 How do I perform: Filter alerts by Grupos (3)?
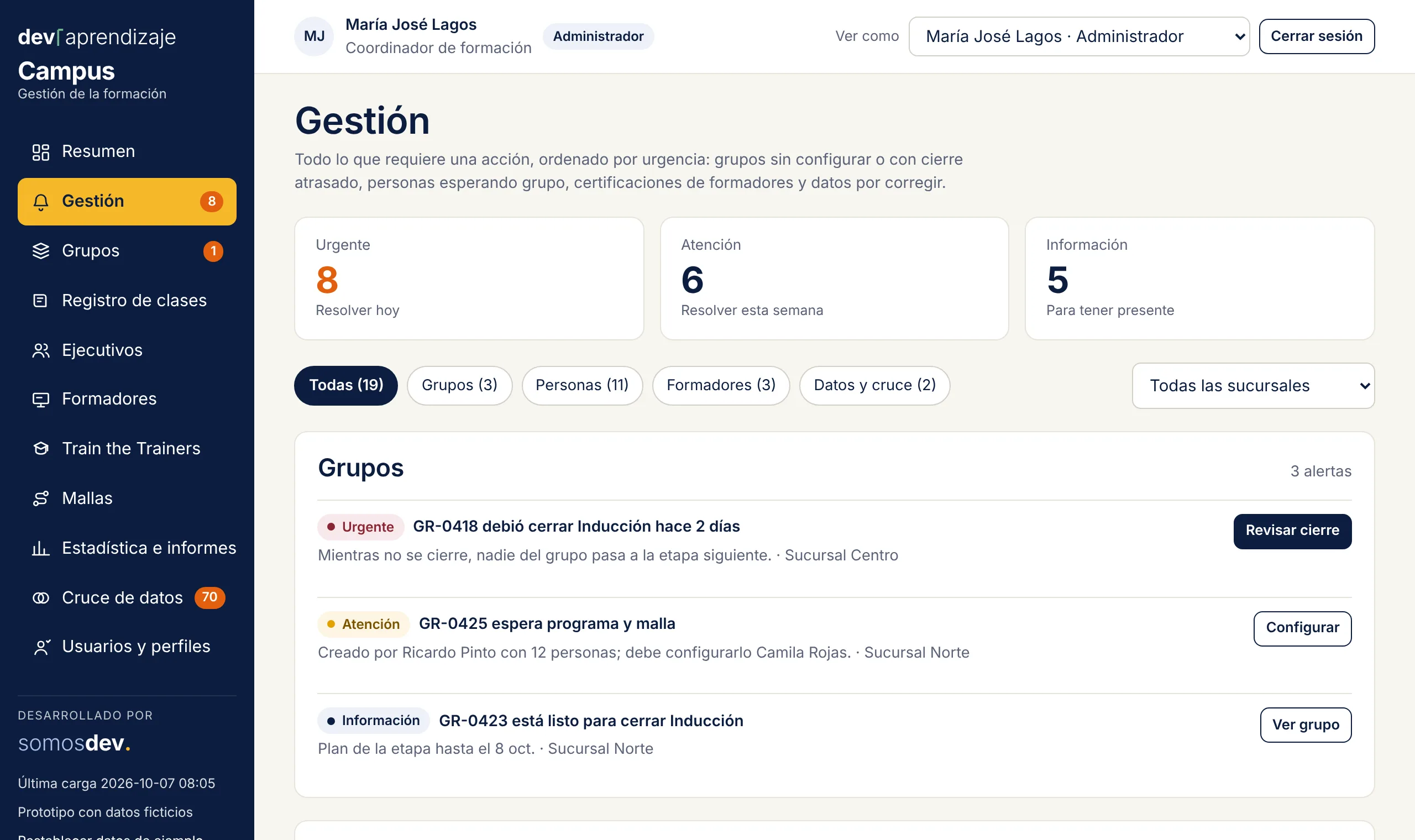point(459,386)
